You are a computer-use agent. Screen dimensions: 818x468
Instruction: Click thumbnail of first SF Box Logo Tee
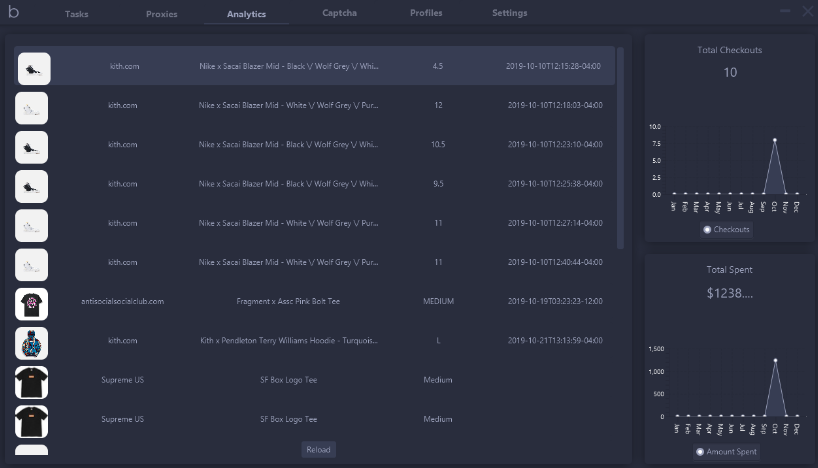click(x=31, y=382)
